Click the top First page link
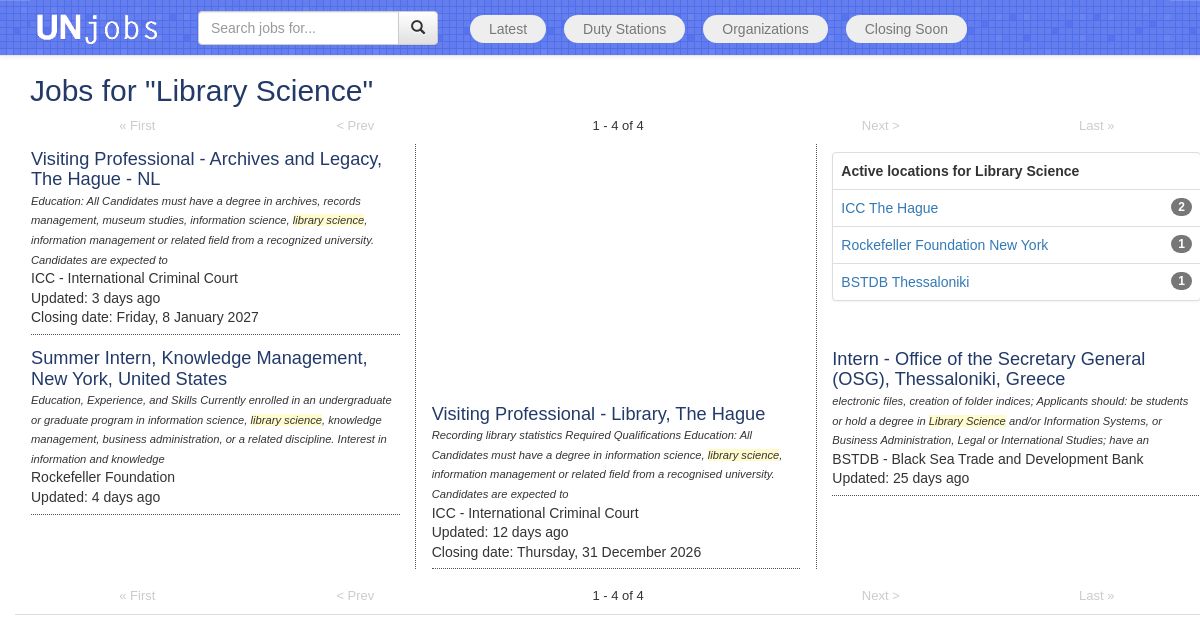Image resolution: width=1200 pixels, height=628 pixels. (x=137, y=125)
